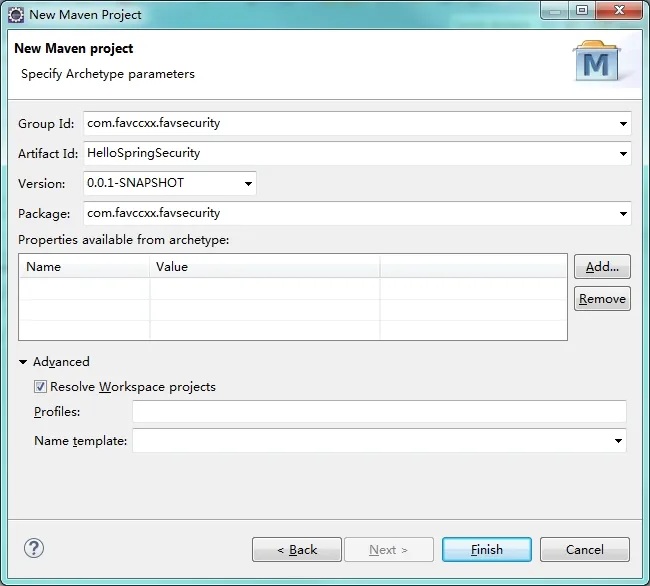650x586 pixels.
Task: Click the 'Properties available from archetype:' label
Action: coord(124,240)
